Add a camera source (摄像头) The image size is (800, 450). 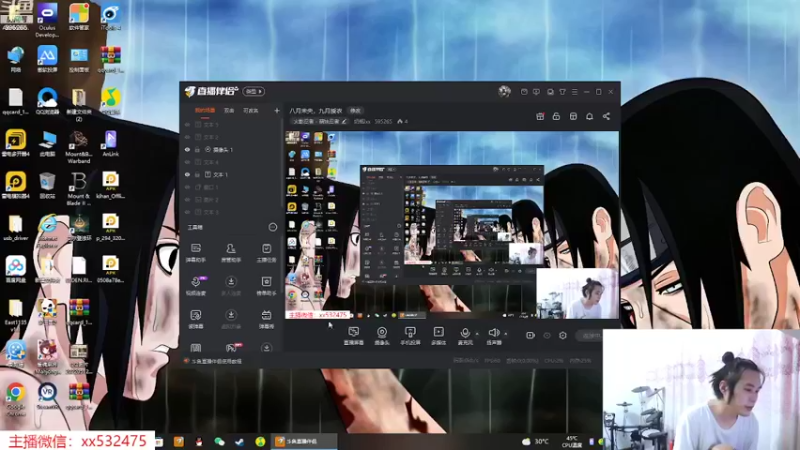tap(382, 336)
